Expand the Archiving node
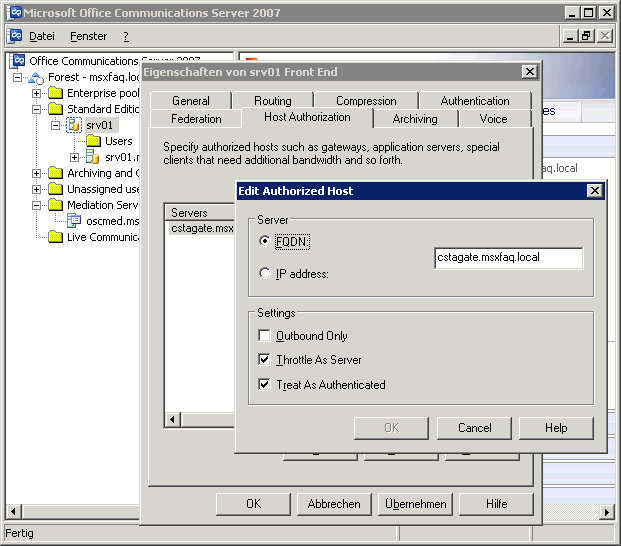Screen dimensions: 621x546 [36, 173]
